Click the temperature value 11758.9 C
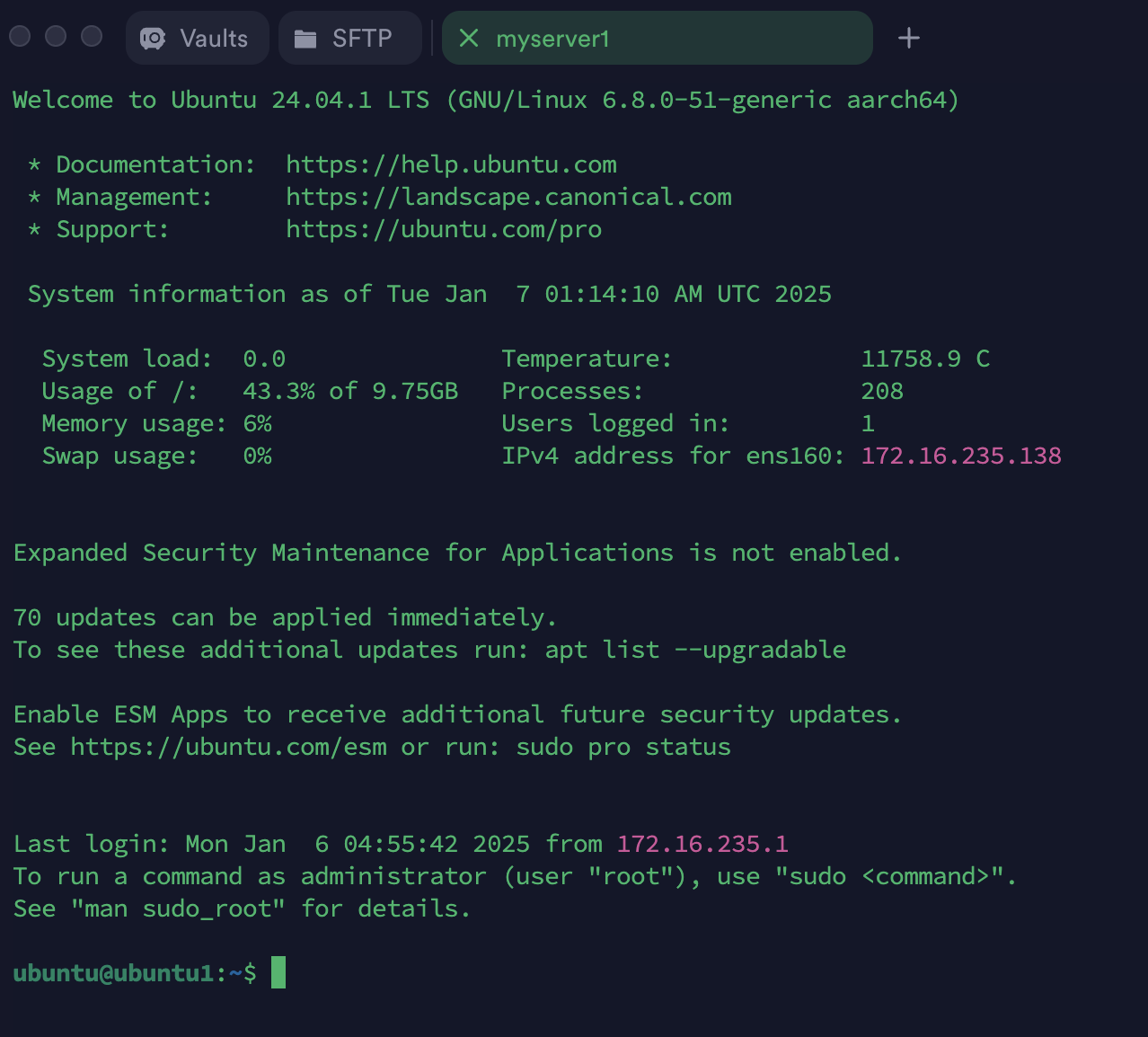The image size is (1148, 1037). 925,359
